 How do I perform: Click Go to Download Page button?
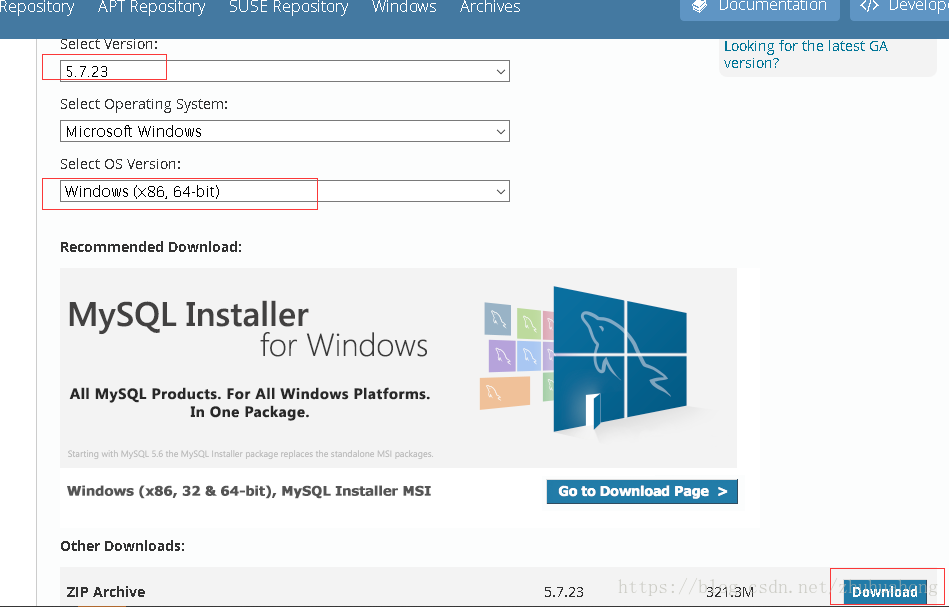pos(642,491)
